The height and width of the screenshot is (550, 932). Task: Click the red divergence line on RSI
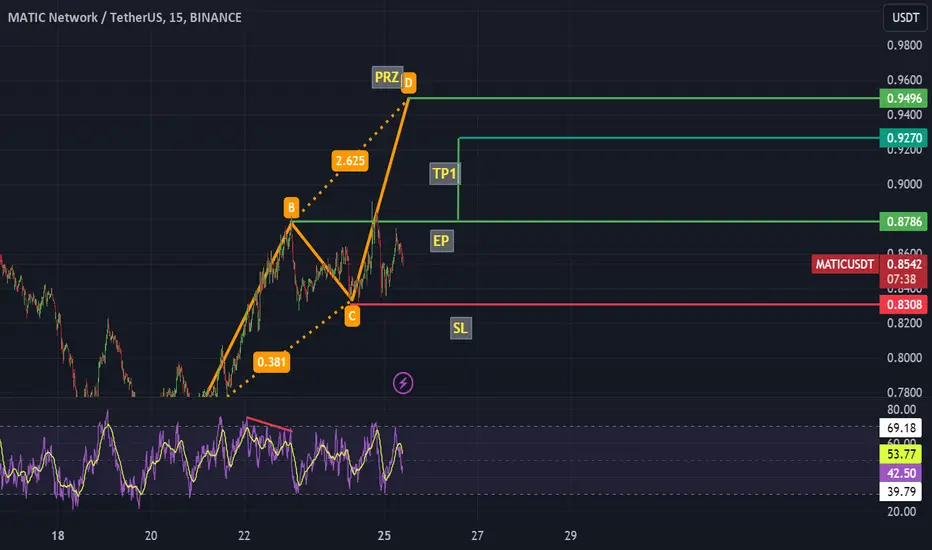(269, 424)
